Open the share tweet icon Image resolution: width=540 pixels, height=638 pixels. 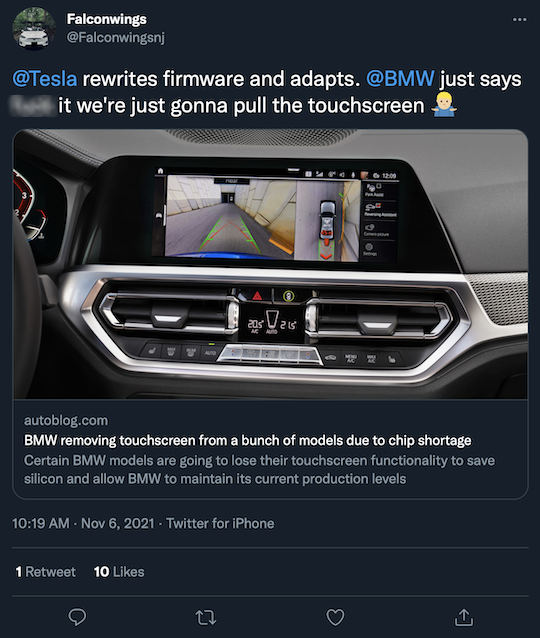tap(464, 617)
